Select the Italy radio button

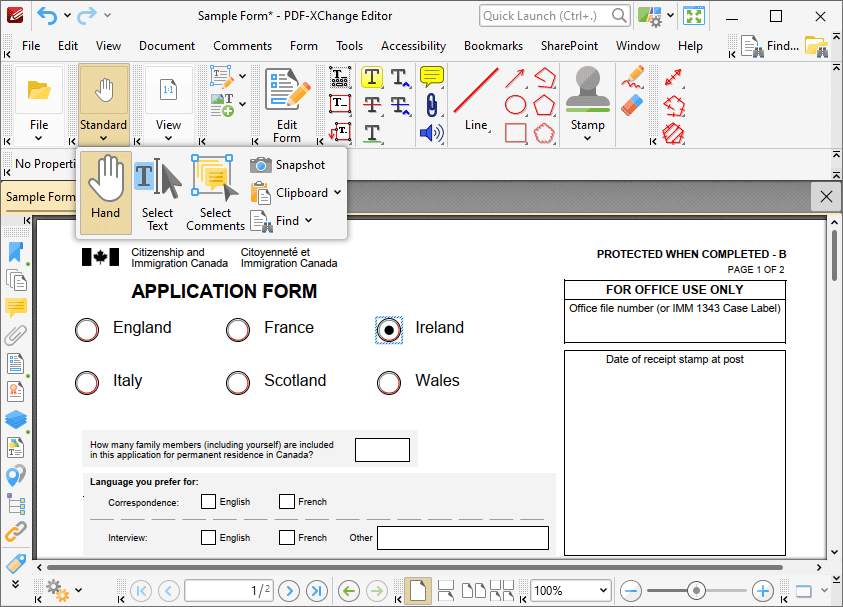[87, 383]
